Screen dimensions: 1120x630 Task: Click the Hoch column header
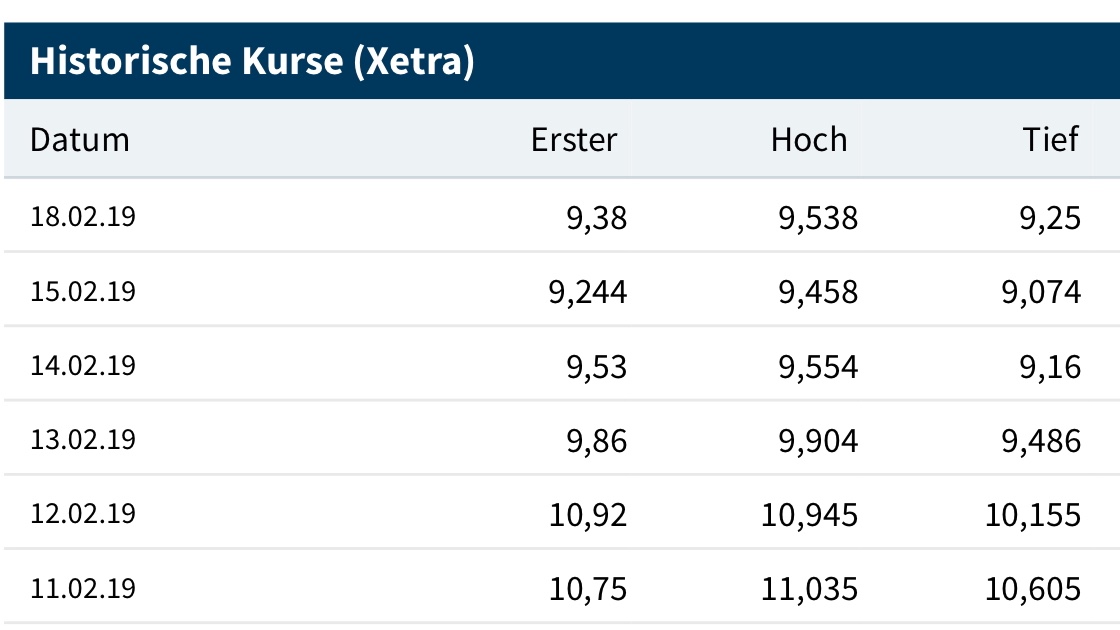pos(809,139)
